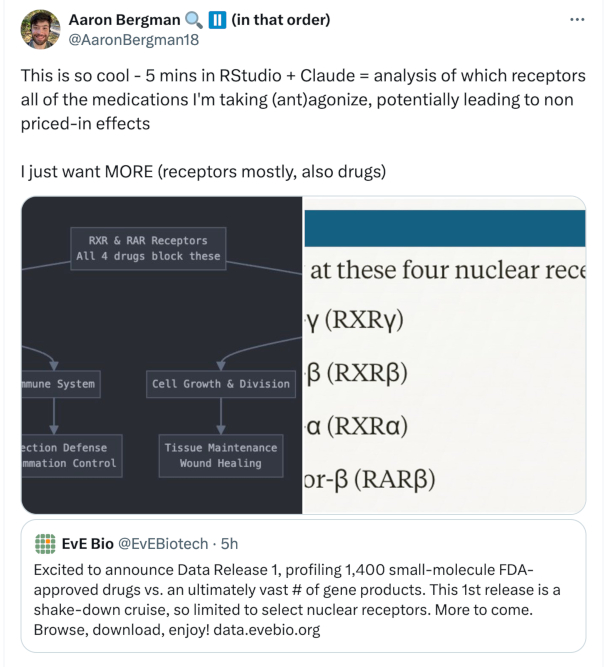This screenshot has height=667, width=610.
Task: Click the EvE Bio logo avatar
Action: (x=45, y=544)
